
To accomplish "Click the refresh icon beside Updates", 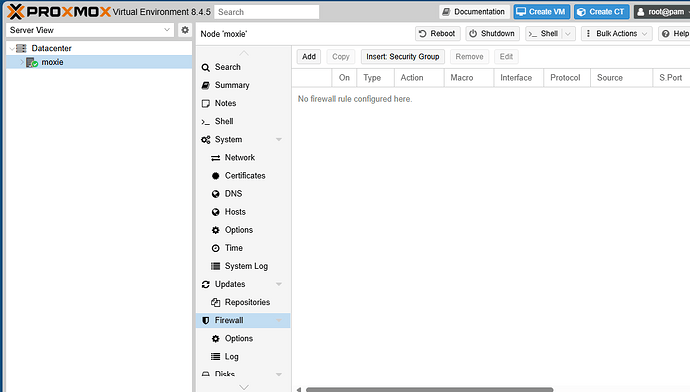I will point(206,285).
